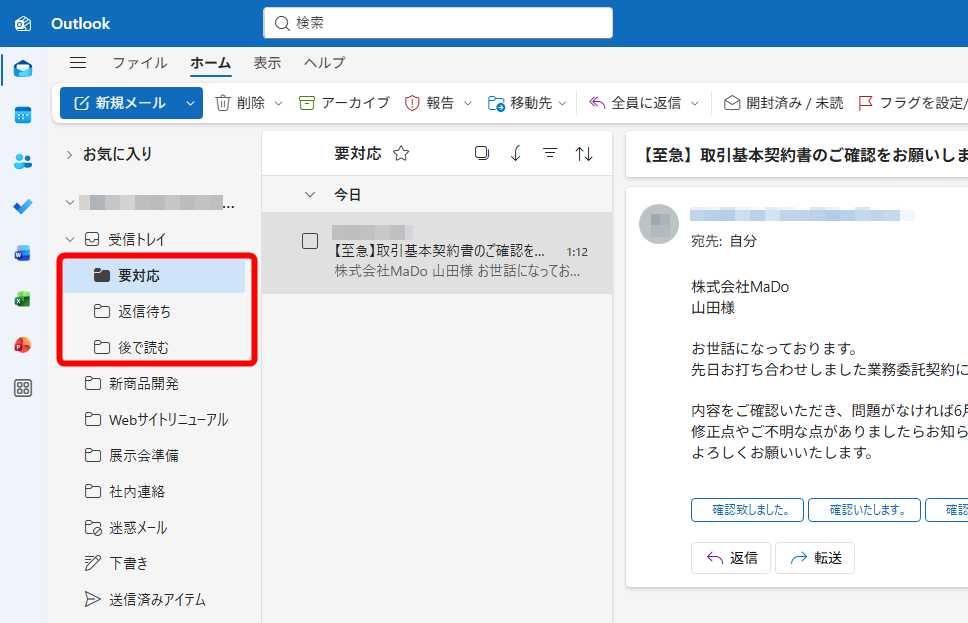968x623 pixels.
Task: Open the 全員に返信 dropdown arrow
Action: click(695, 103)
